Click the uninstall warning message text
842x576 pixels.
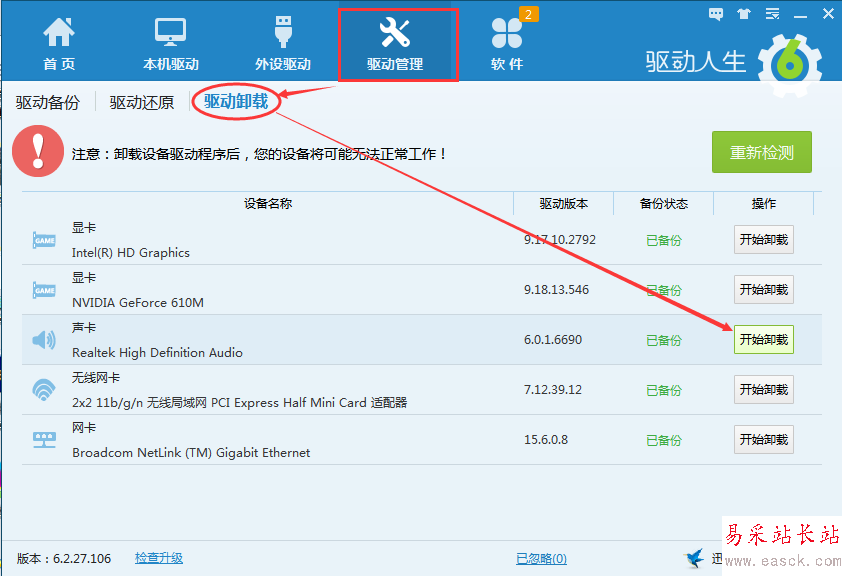tap(259, 154)
